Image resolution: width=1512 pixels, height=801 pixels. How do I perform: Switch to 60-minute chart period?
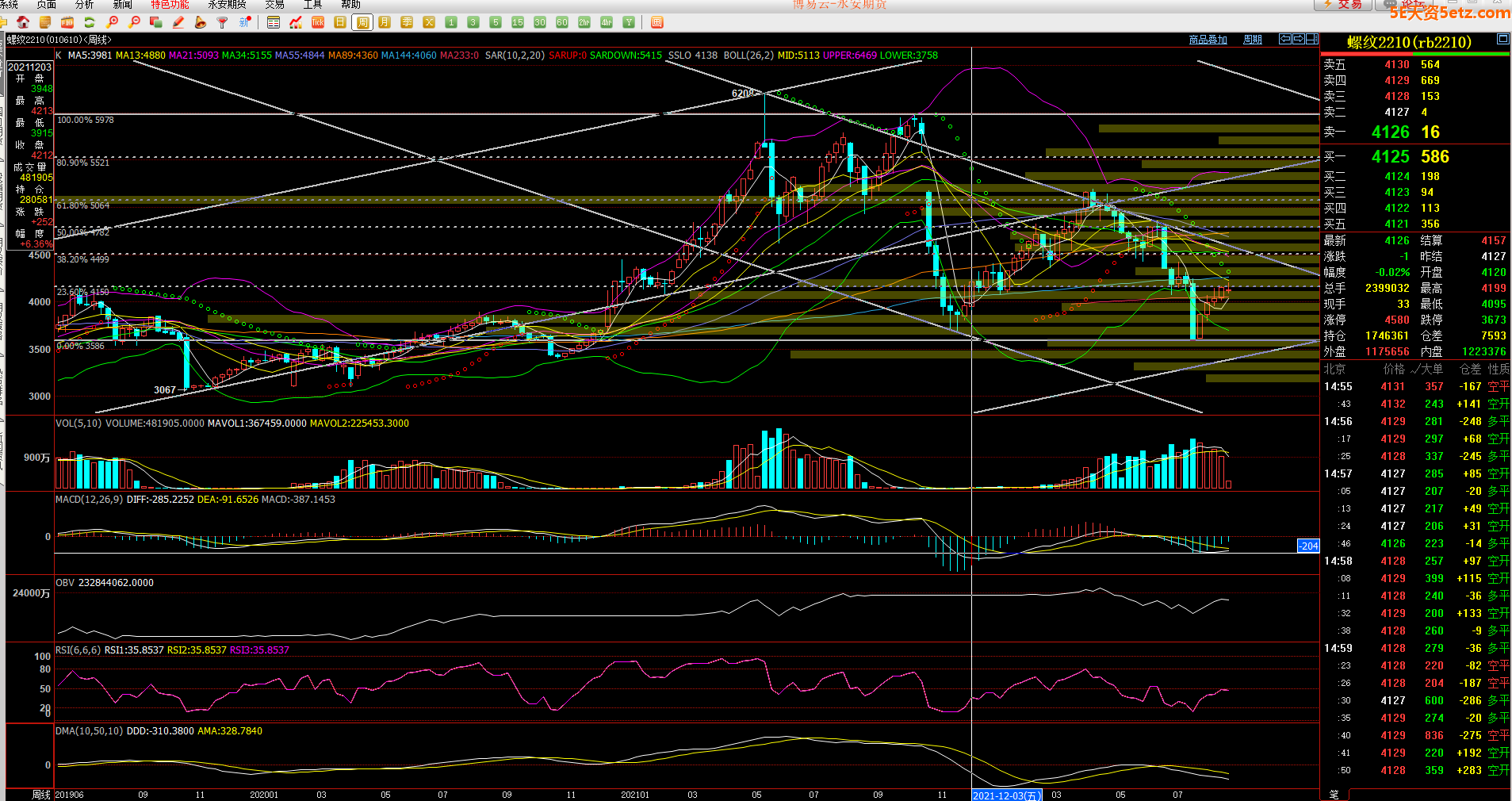562,22
